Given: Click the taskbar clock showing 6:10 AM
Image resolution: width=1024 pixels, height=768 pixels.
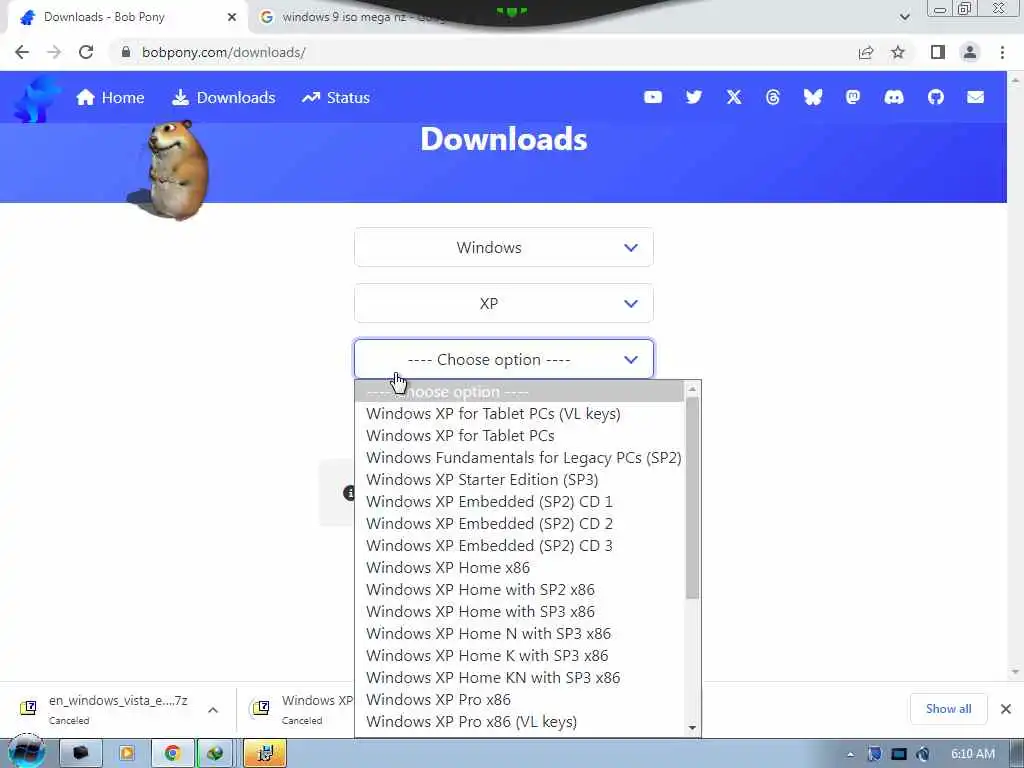Looking at the screenshot, I should point(972,754).
